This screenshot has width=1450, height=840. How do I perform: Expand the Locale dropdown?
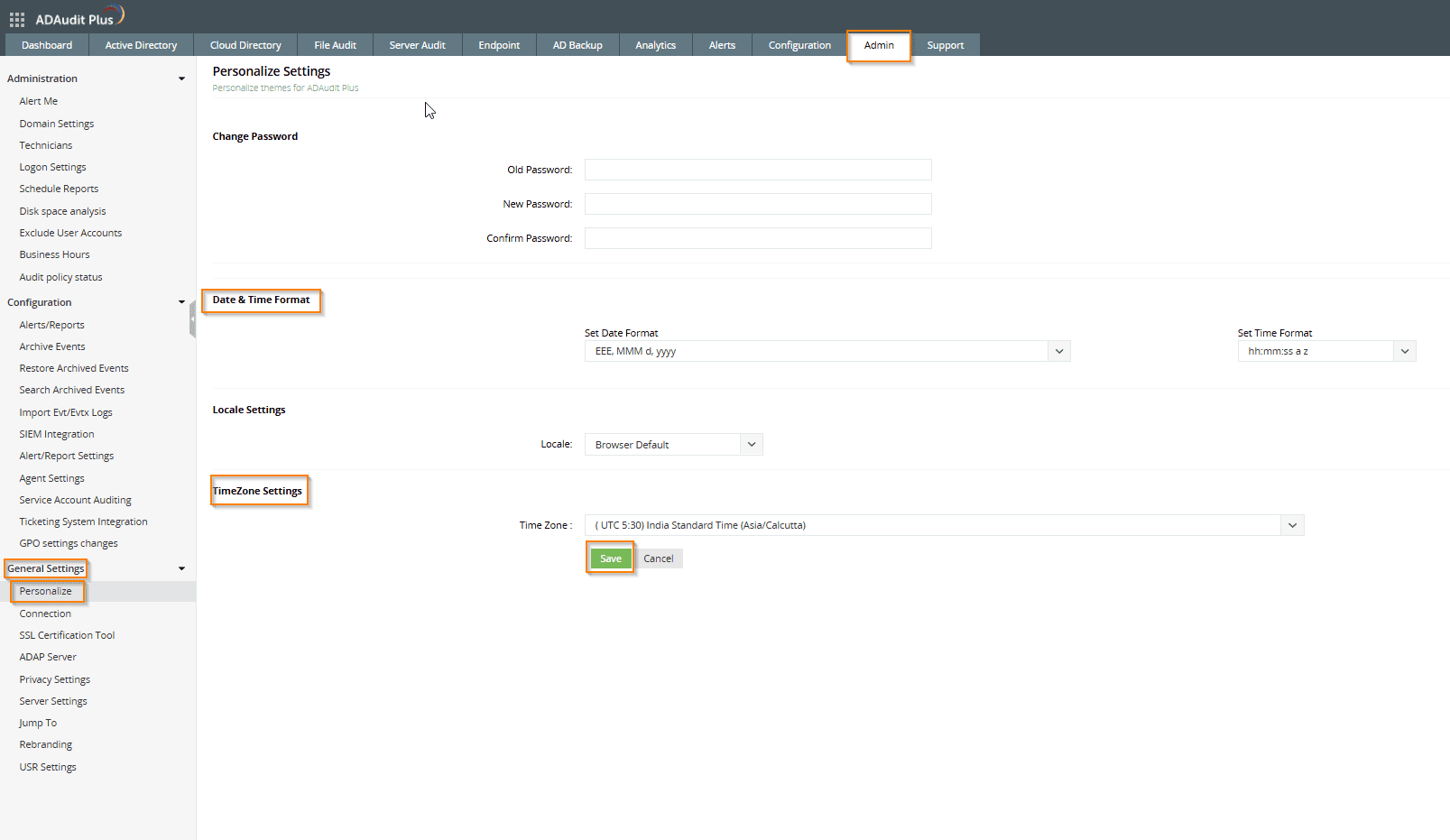click(751, 445)
